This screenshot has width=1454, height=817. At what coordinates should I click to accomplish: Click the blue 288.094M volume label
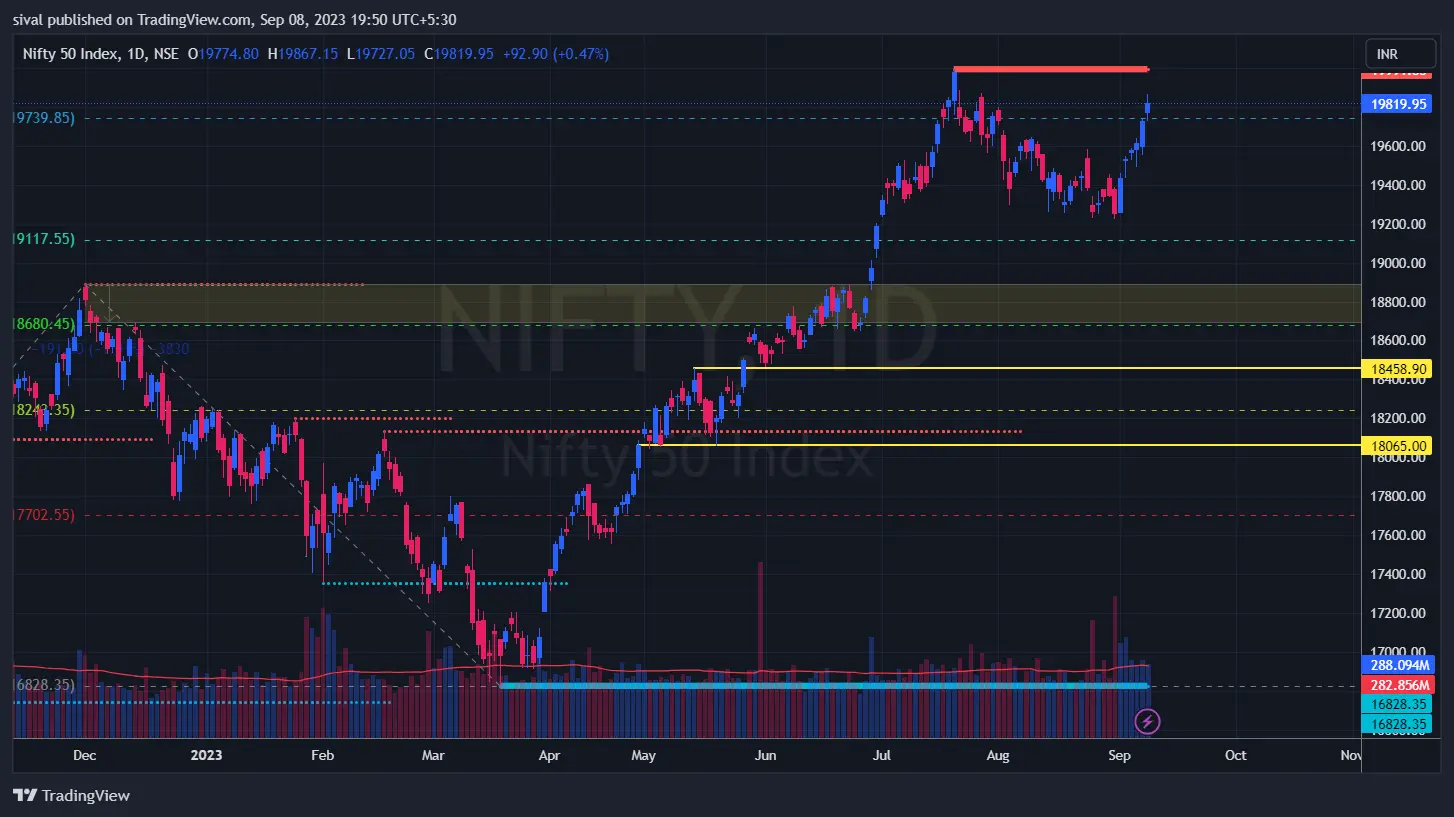point(1397,664)
